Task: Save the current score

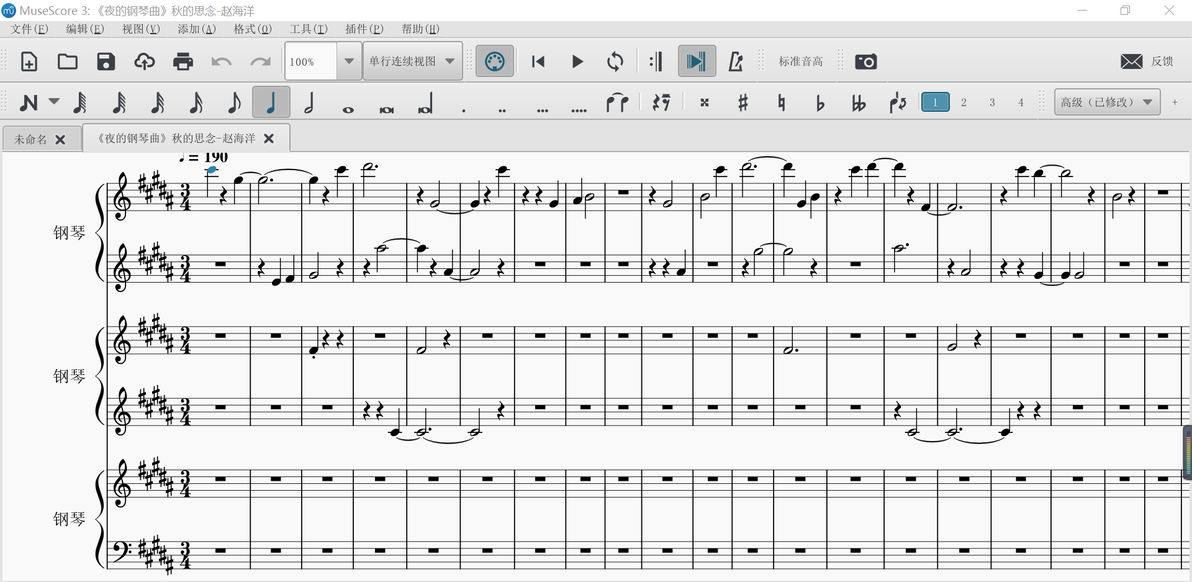Action: click(x=106, y=62)
